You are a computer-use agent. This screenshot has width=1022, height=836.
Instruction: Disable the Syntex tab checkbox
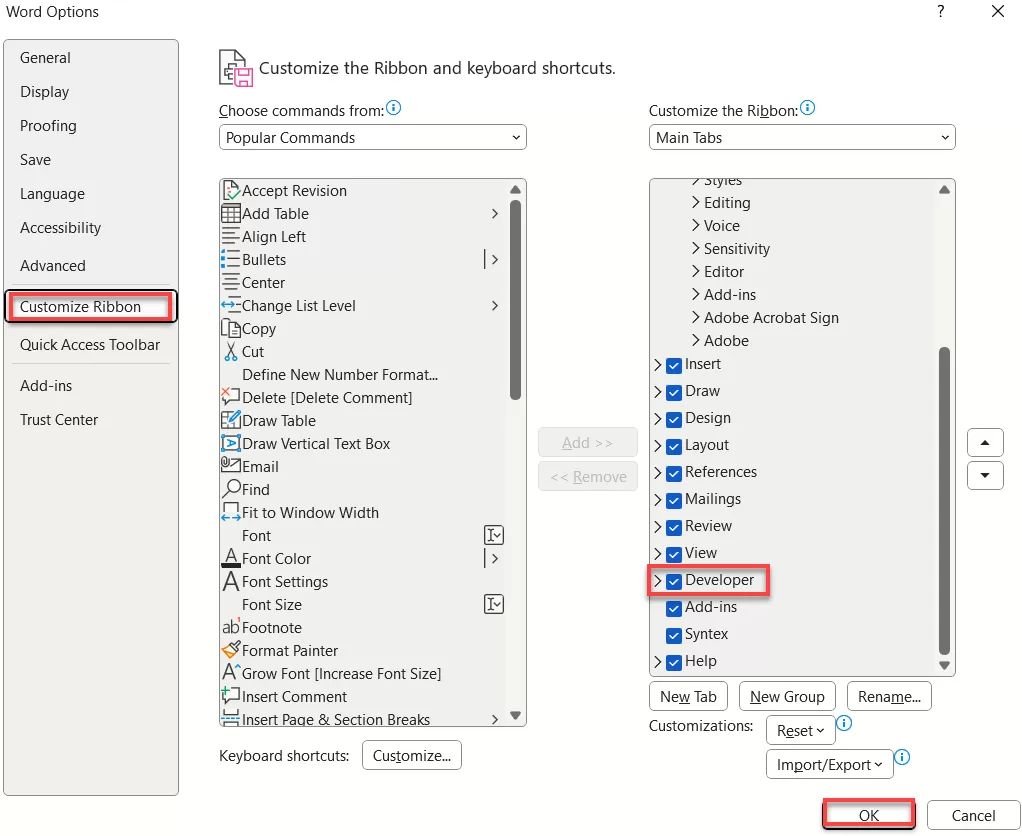pos(674,635)
